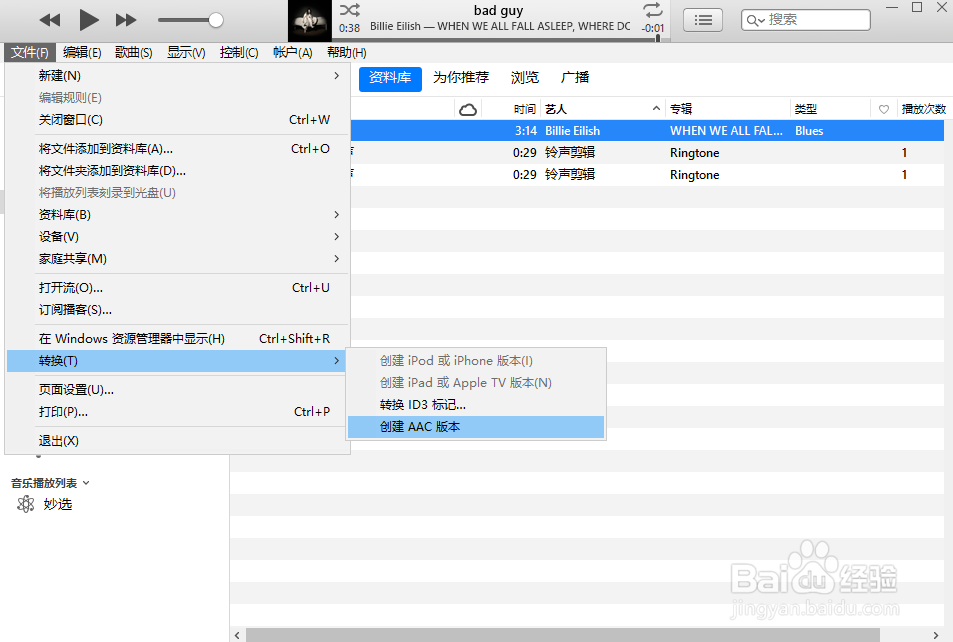Expand the 新建(N) submenu
The height and width of the screenshot is (642, 953).
click(177, 75)
